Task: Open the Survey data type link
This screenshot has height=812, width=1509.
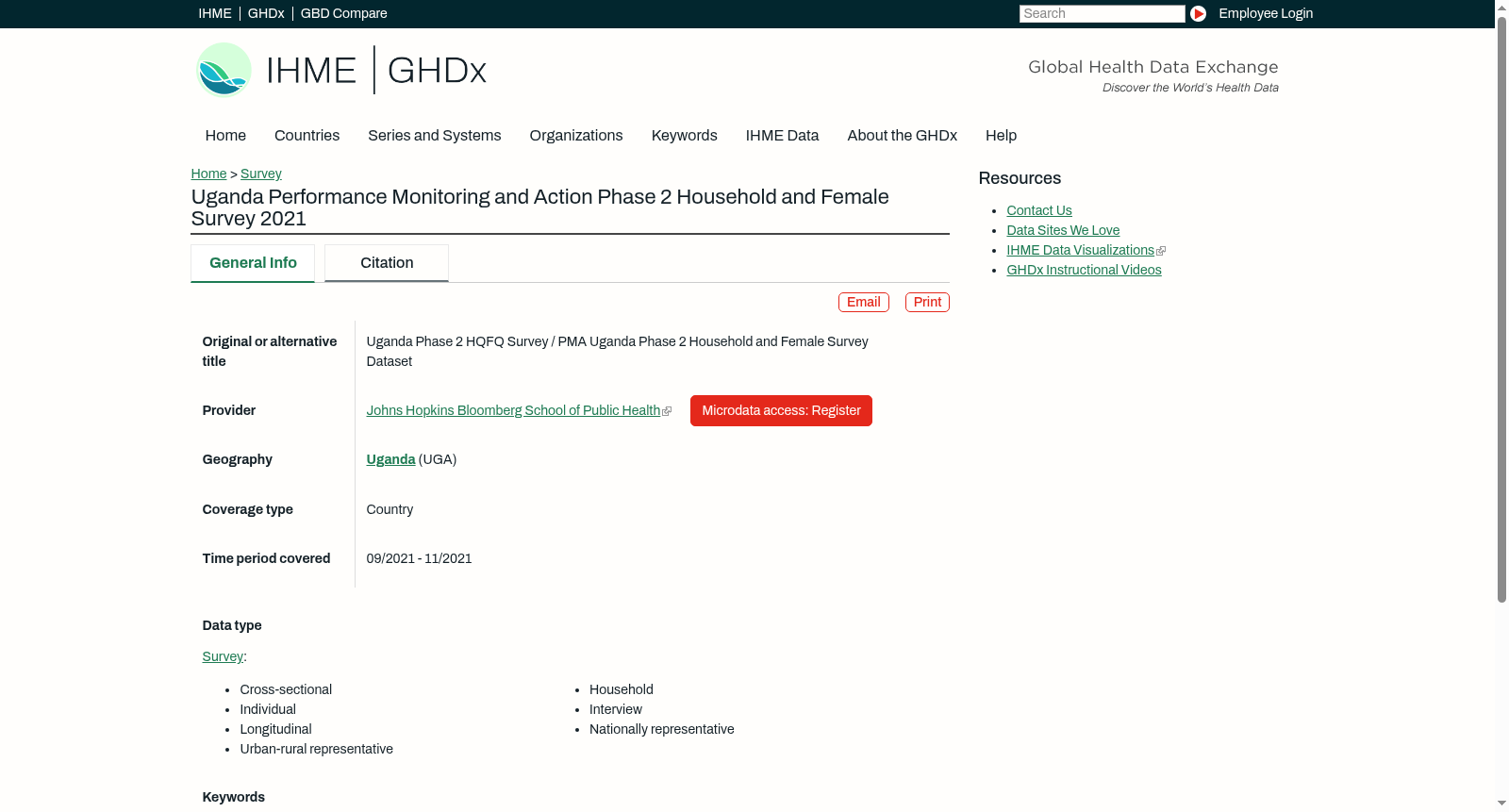Action: click(x=223, y=656)
